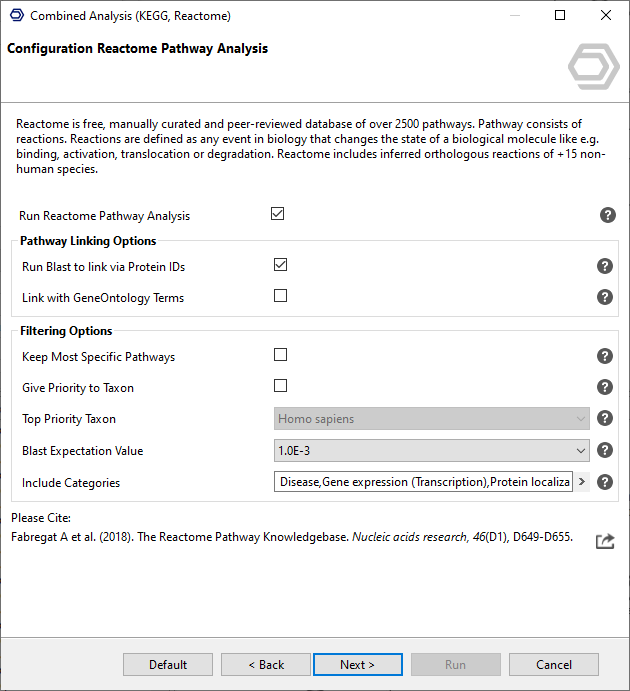Screen dimensions: 630x691
Task: Reset settings with Default button
Action: point(168,665)
